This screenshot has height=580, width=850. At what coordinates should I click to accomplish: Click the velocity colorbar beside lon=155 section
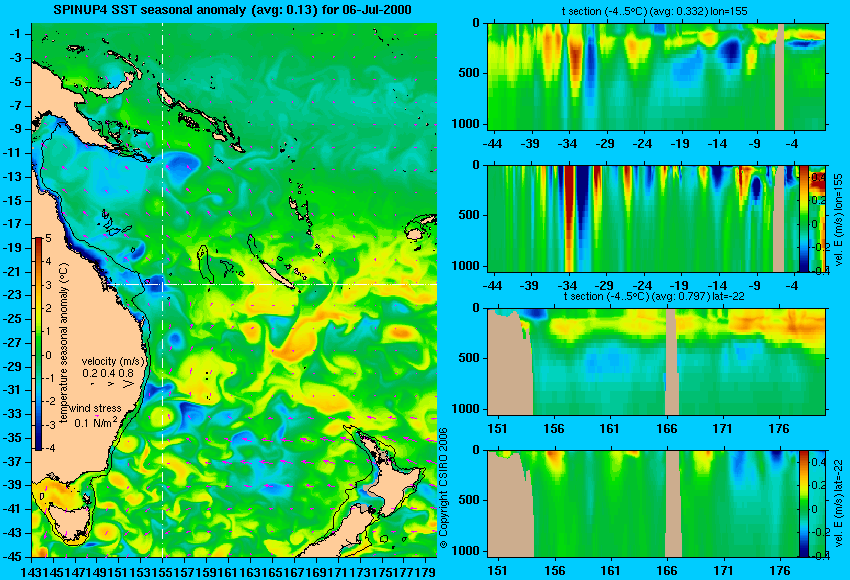pyautogui.click(x=805, y=220)
